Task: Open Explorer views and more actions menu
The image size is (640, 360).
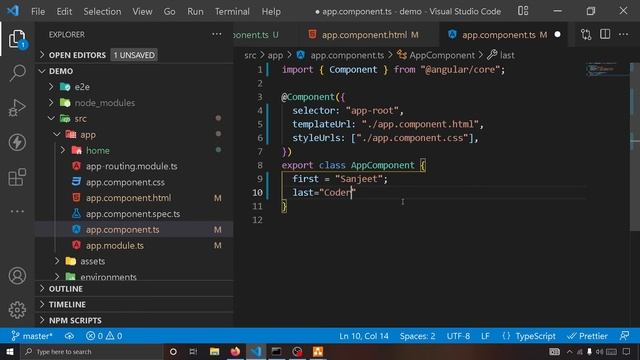Action: pos(217,35)
